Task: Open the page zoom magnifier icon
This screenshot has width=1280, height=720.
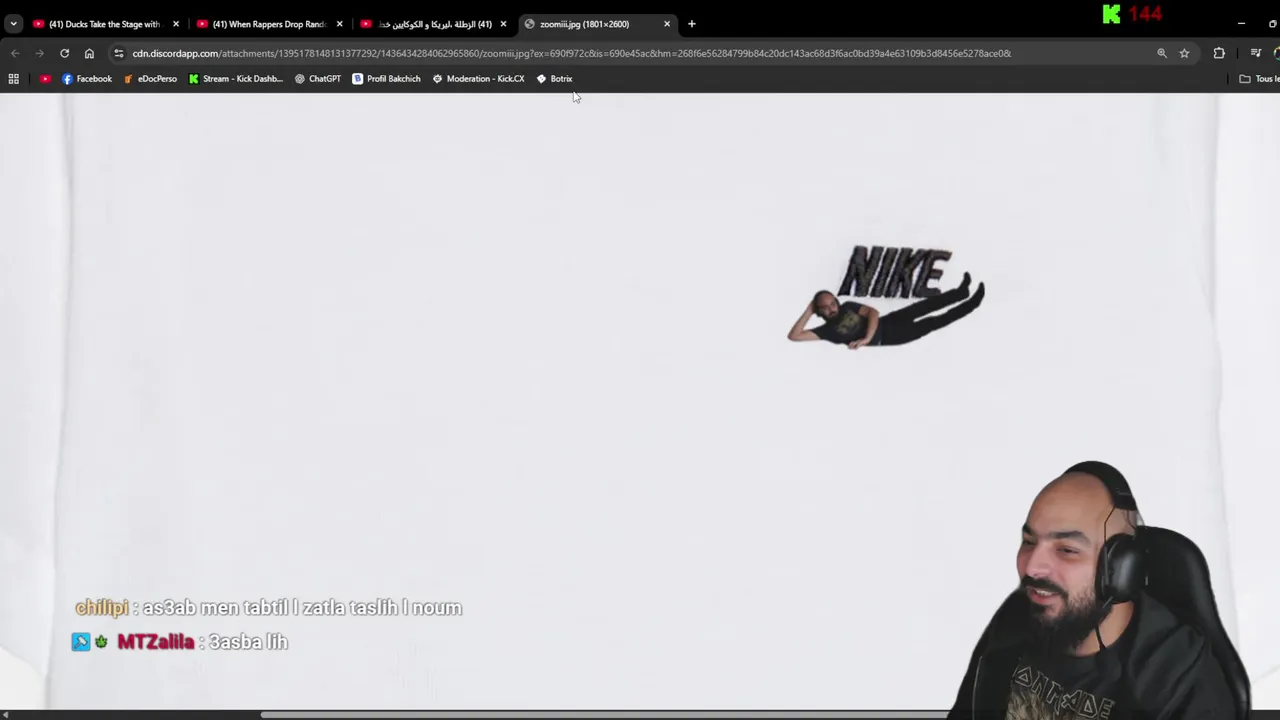Action: pyautogui.click(x=1162, y=53)
